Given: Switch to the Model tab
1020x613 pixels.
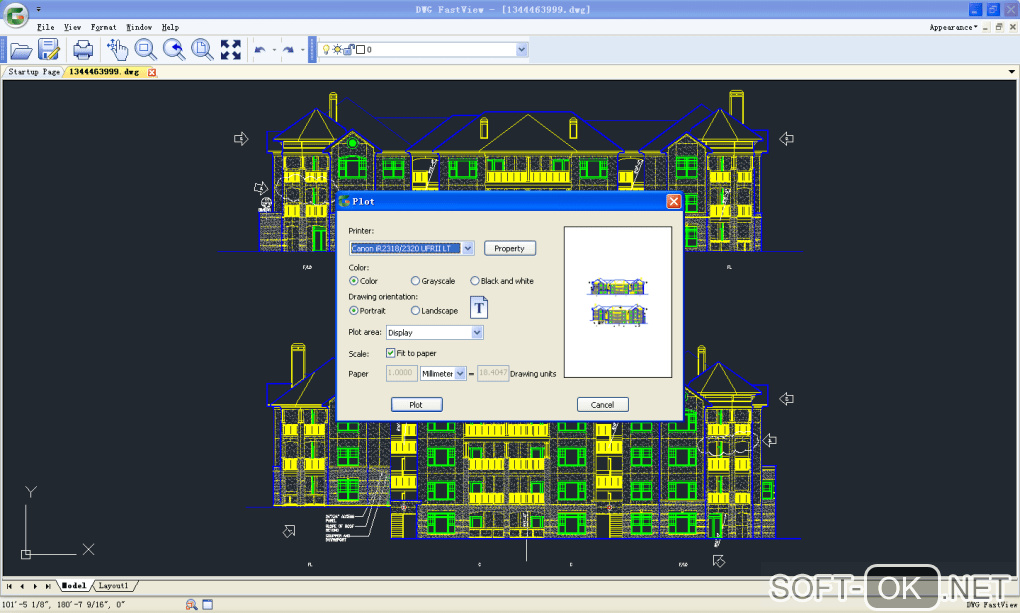Looking at the screenshot, I should 74,586.
